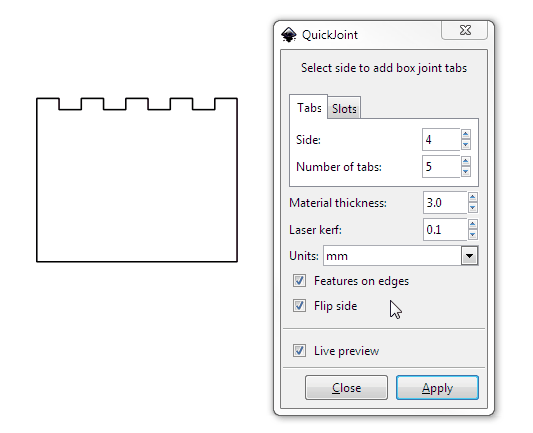
Task: Uncheck the Flip side option
Action: [299, 306]
